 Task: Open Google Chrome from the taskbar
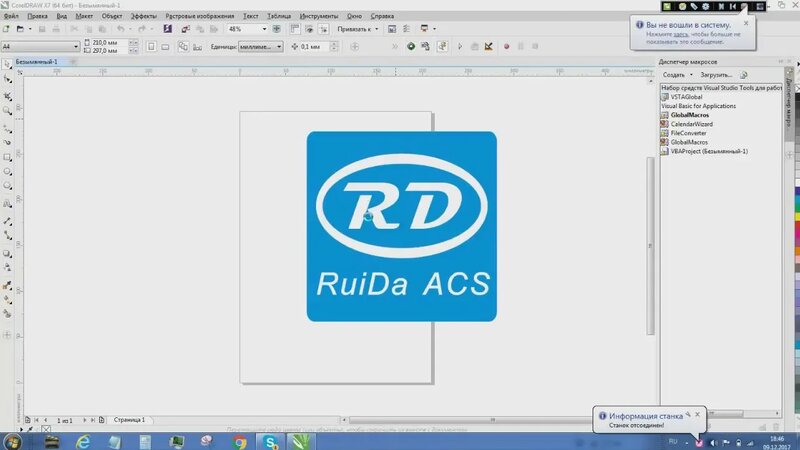(x=239, y=442)
